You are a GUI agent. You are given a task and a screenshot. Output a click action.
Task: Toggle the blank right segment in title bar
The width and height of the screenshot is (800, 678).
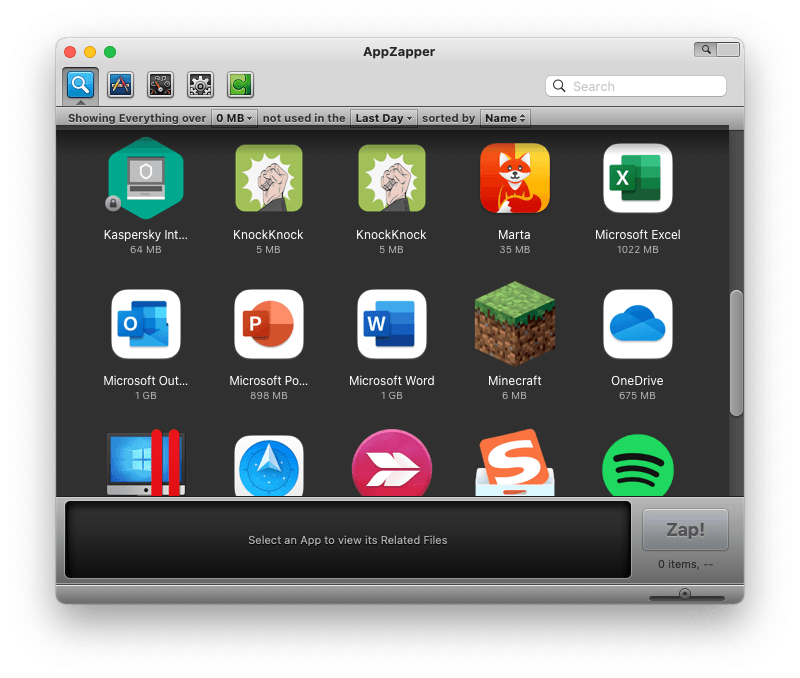point(728,49)
